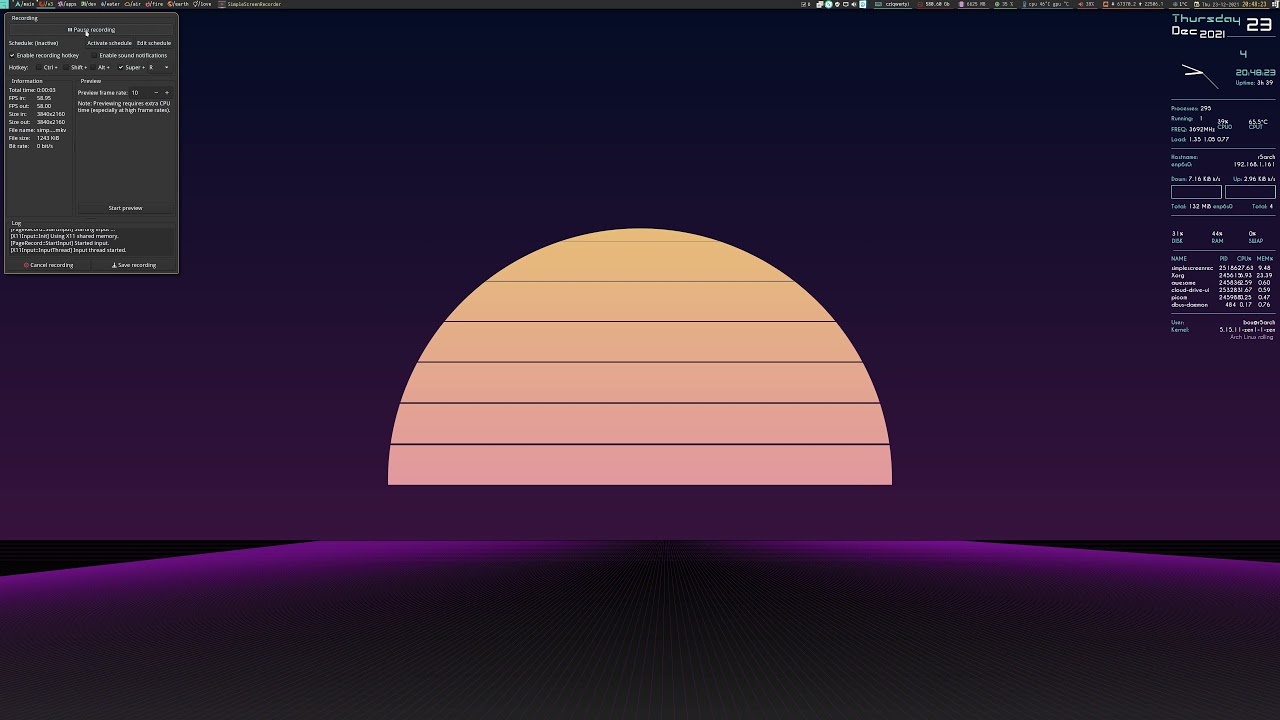Click the Xorg process row in conky
The image size is (1280, 720).
pos(1222,275)
